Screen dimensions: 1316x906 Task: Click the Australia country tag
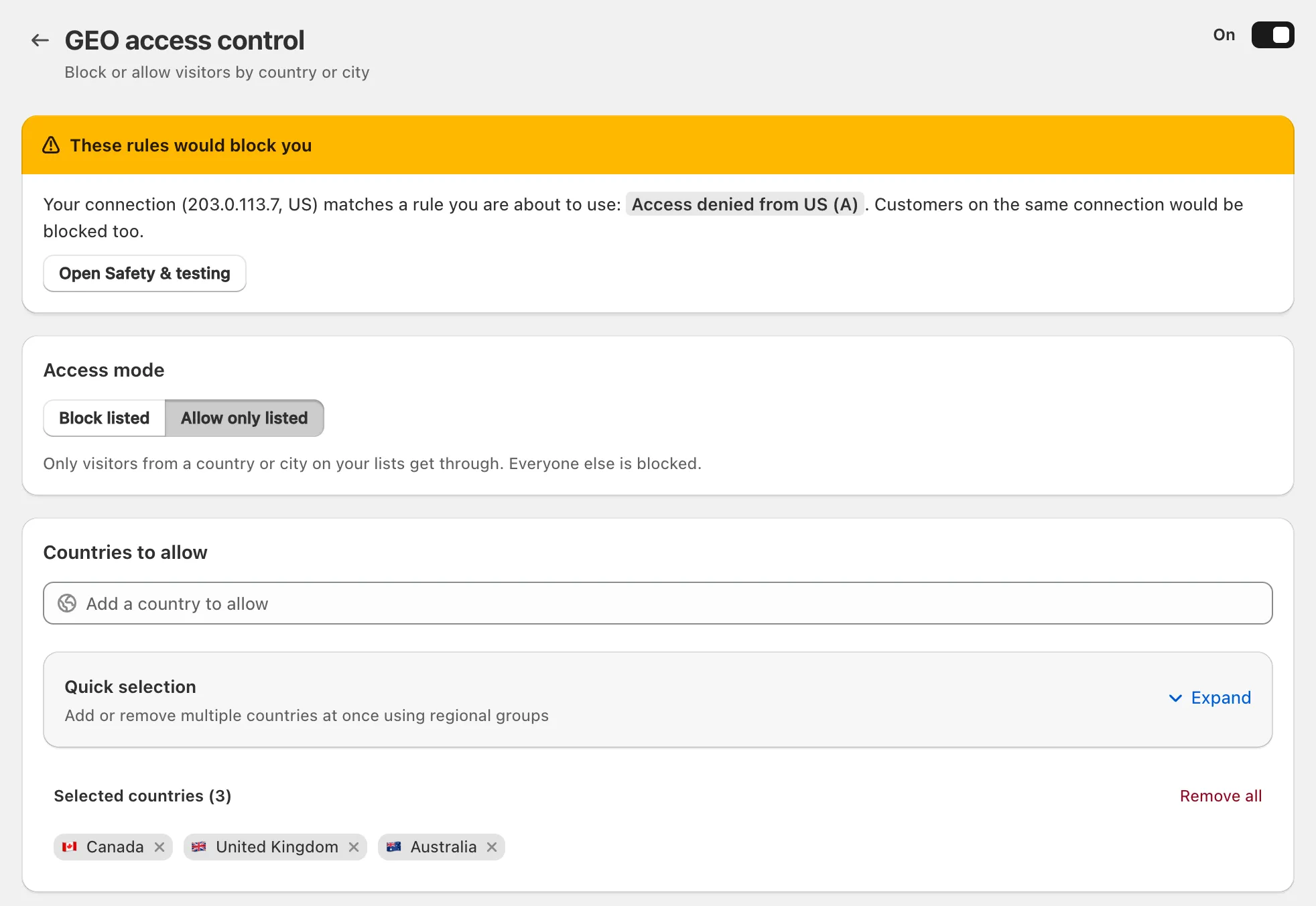(x=442, y=847)
